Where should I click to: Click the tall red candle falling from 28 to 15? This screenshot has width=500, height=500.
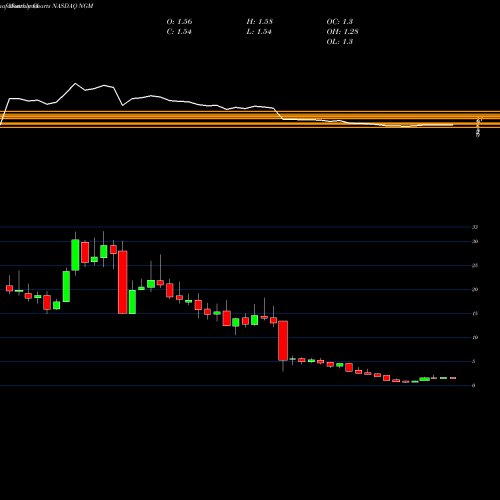(123, 282)
